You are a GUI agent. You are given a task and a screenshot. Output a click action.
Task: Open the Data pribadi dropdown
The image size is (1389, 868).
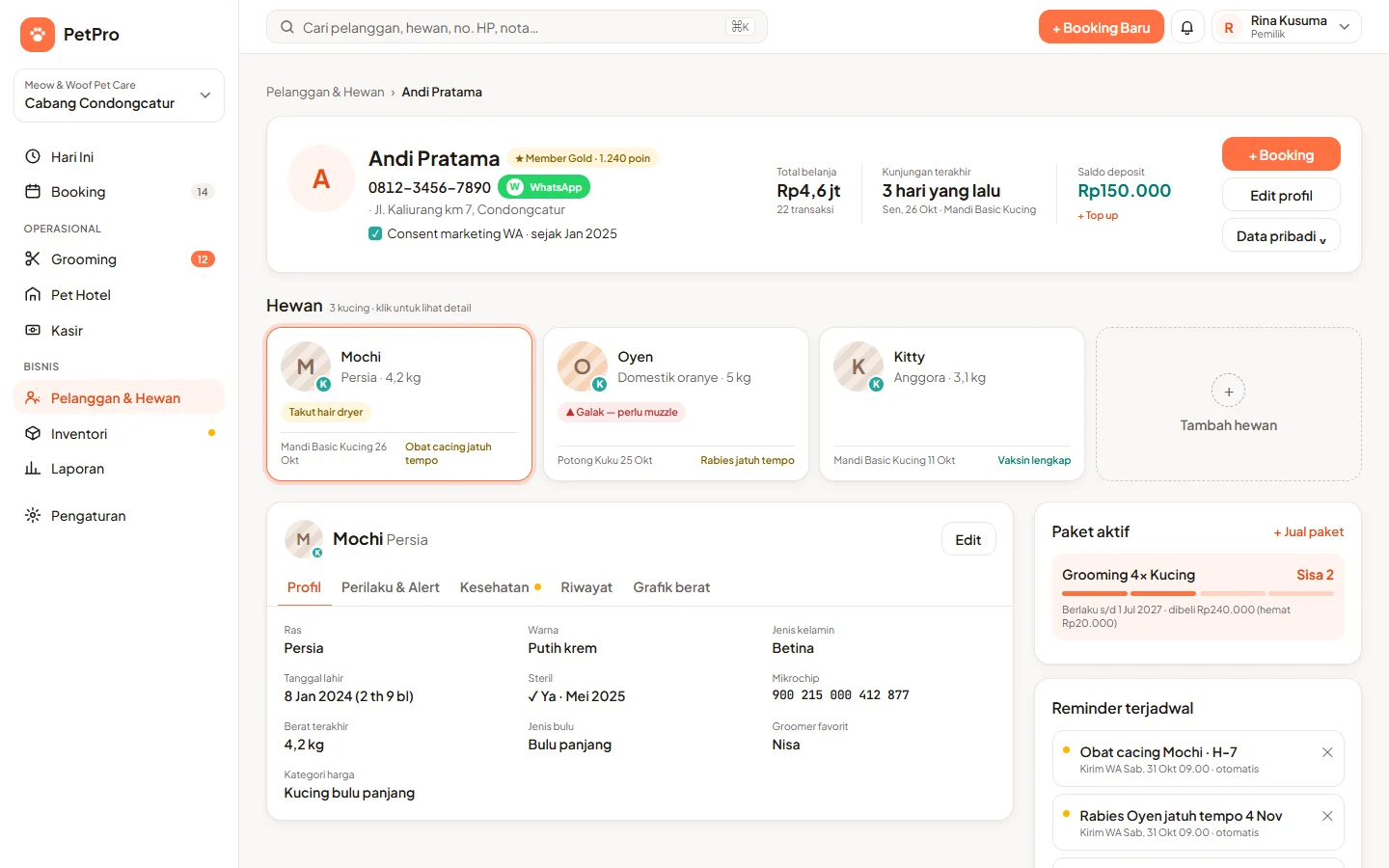(1281, 235)
